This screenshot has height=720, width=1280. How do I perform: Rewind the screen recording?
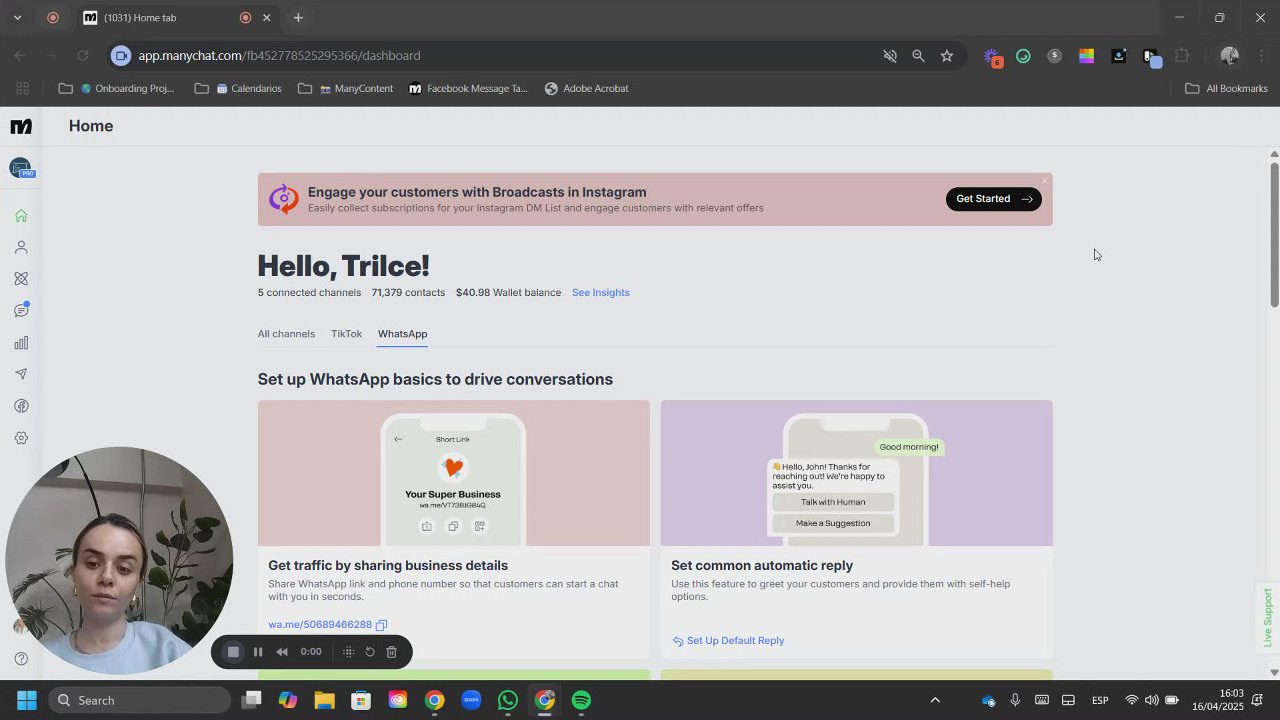pos(282,652)
